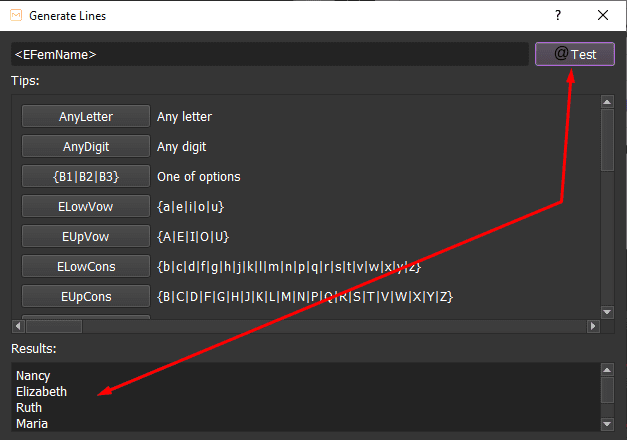Insert the ELowCons tip
The width and height of the screenshot is (627, 440).
86,266
